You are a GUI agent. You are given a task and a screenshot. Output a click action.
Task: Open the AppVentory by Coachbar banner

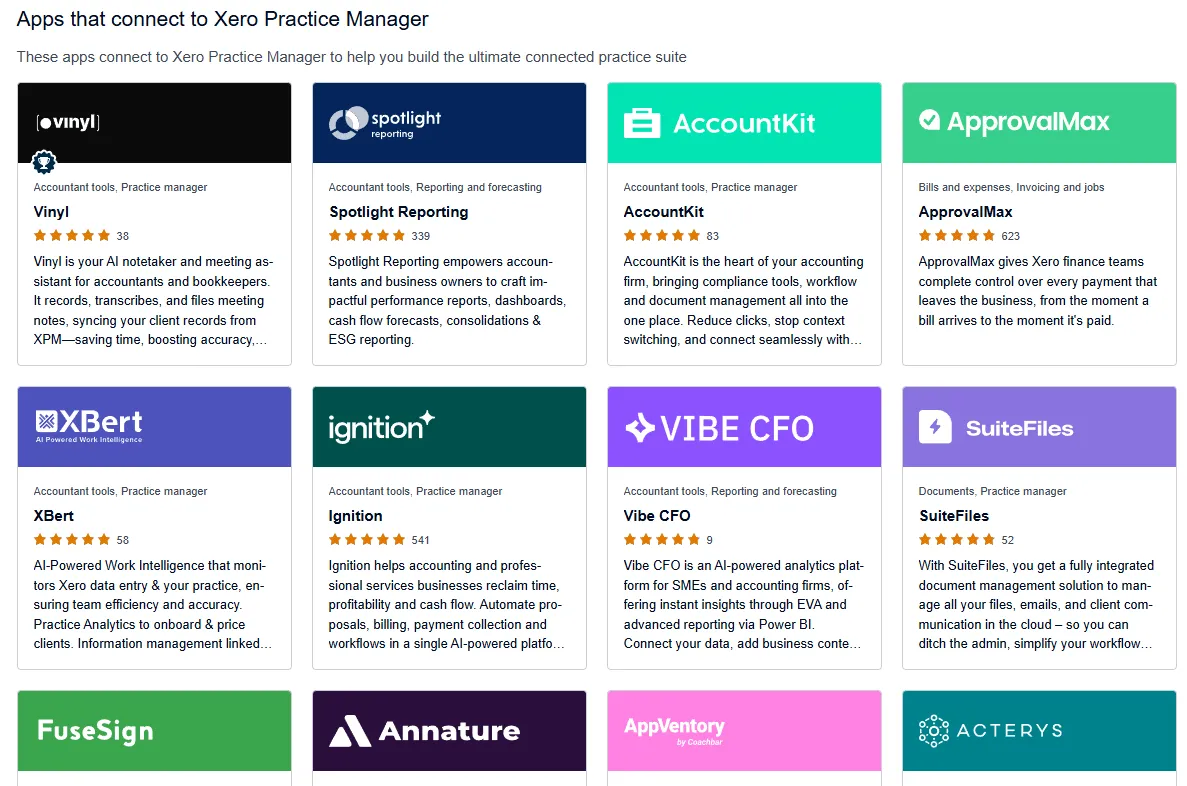(x=744, y=731)
